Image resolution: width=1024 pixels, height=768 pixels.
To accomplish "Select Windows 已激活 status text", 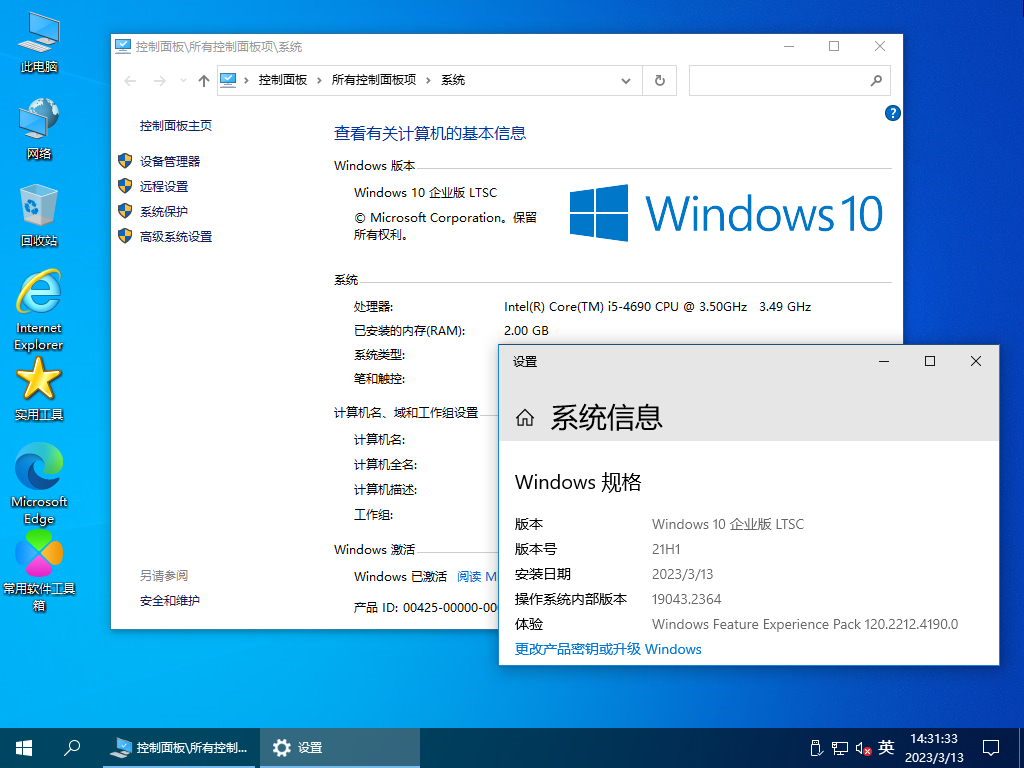I will point(400,576).
